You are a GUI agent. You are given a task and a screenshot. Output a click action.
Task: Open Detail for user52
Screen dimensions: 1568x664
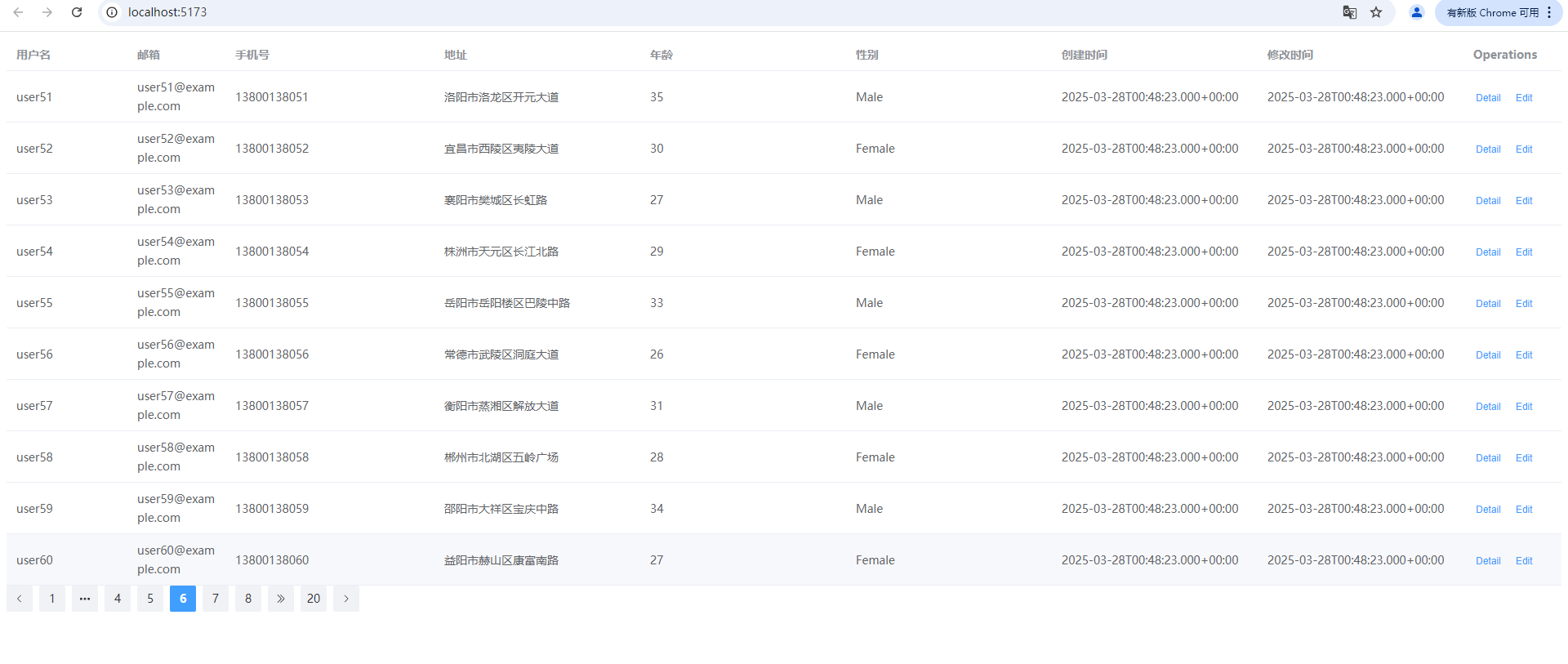[x=1488, y=149]
